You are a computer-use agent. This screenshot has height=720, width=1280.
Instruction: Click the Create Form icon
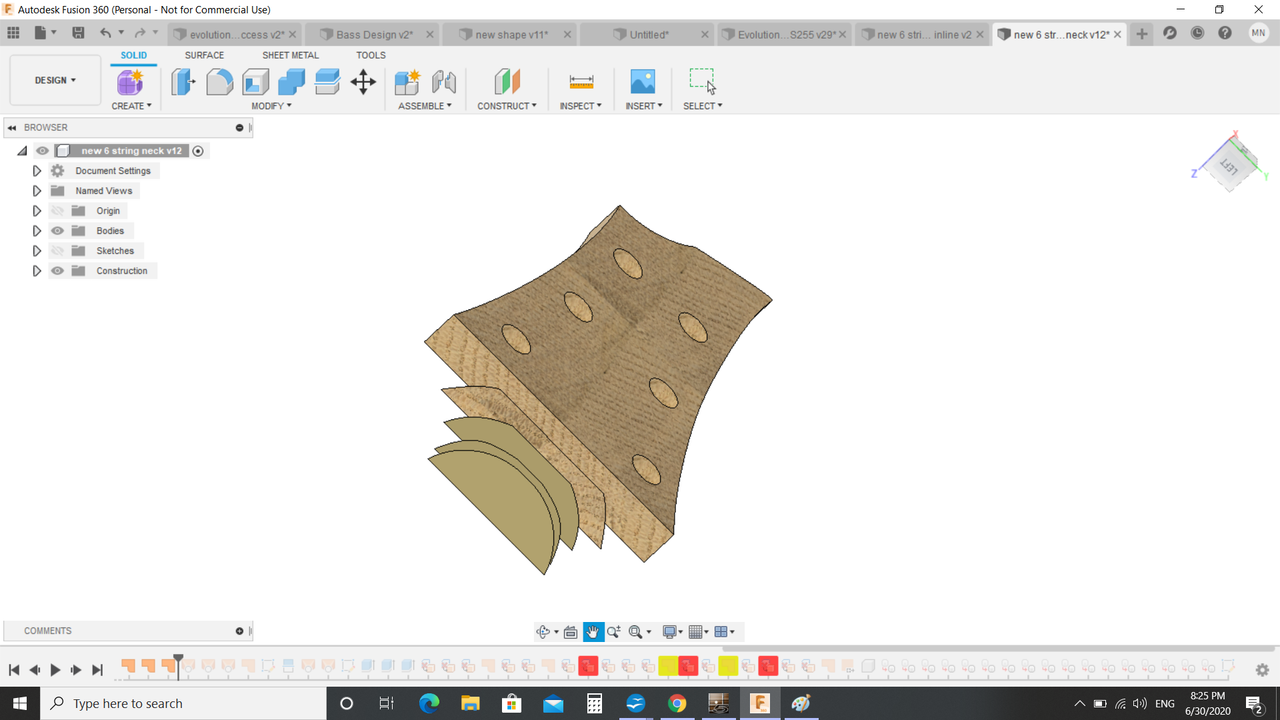131,82
